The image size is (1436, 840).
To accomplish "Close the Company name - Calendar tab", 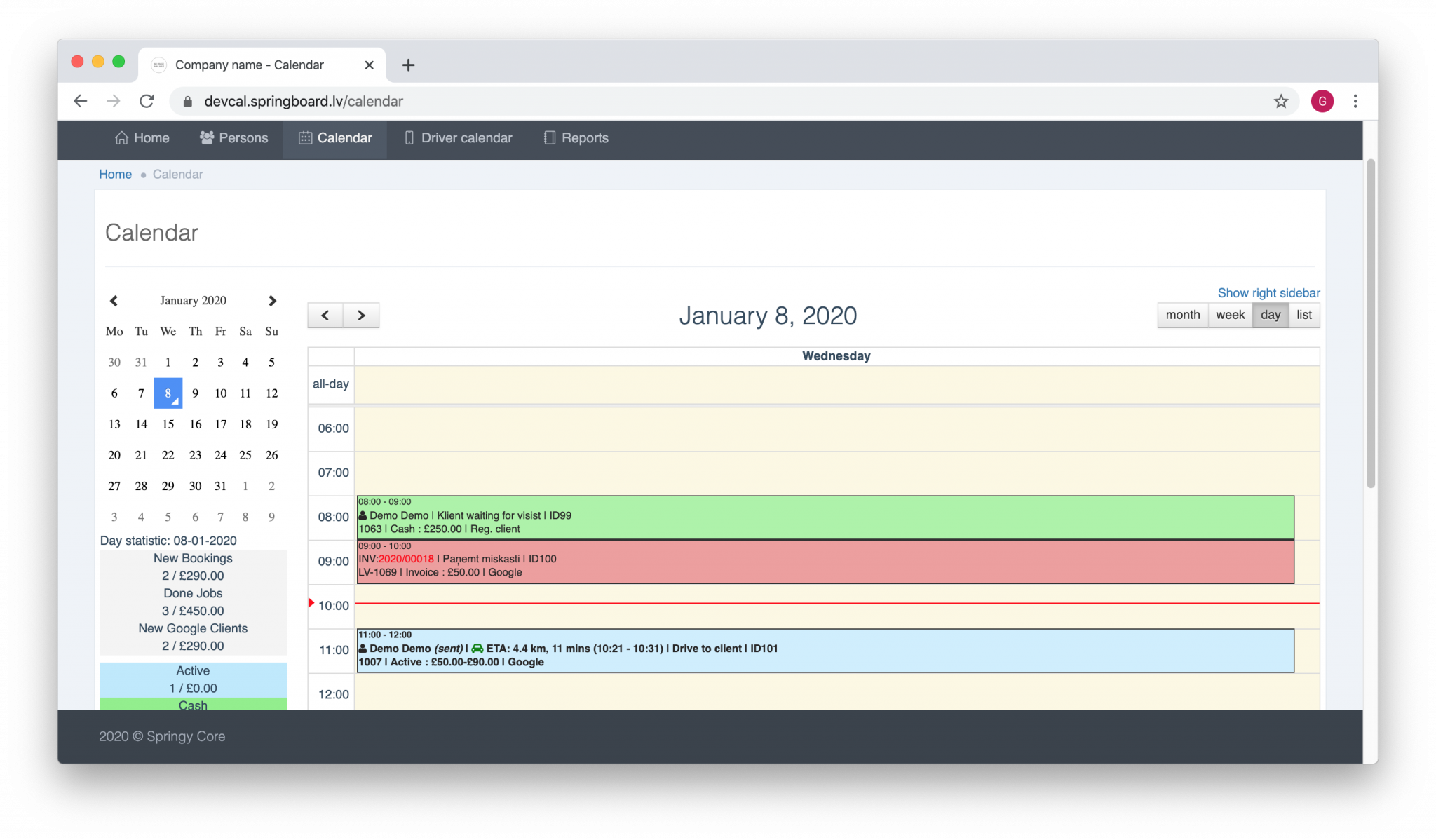I will pyautogui.click(x=370, y=65).
